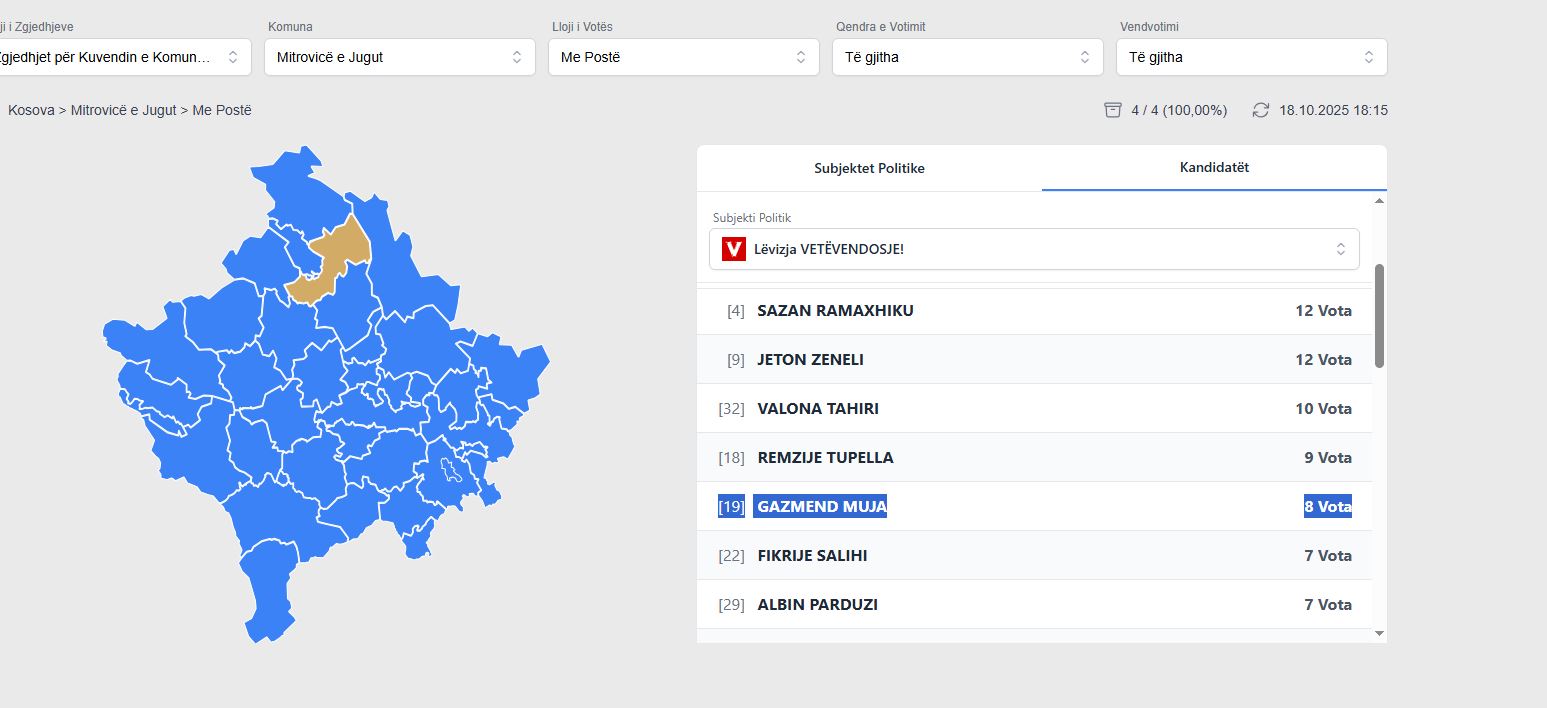Open the Subjekti Politik party selector
This screenshot has width=1547, height=708.
point(1034,249)
